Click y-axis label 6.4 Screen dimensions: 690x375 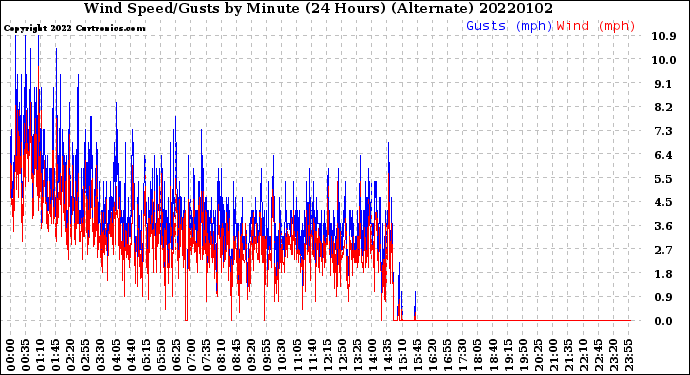coord(664,155)
